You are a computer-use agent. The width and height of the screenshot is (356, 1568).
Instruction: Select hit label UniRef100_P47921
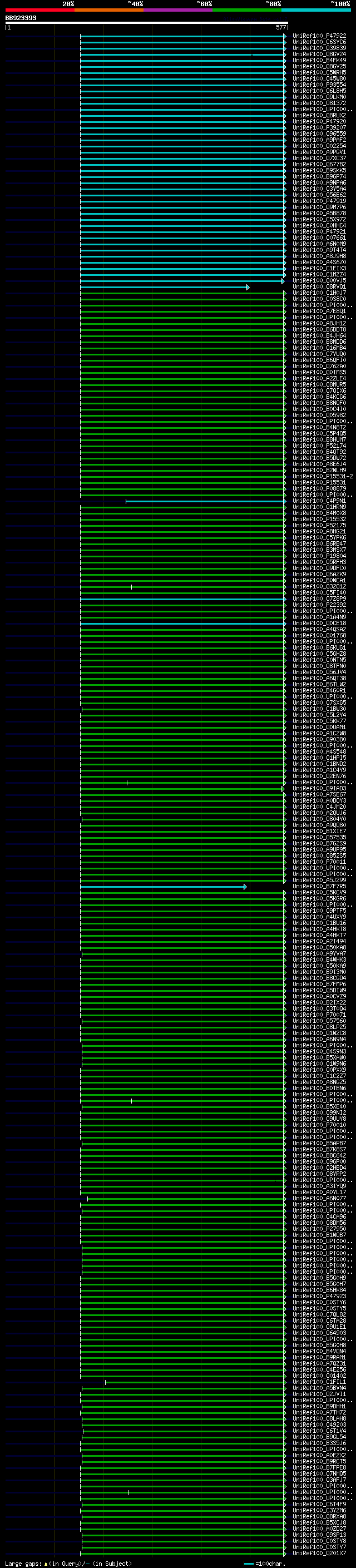(x=319, y=232)
